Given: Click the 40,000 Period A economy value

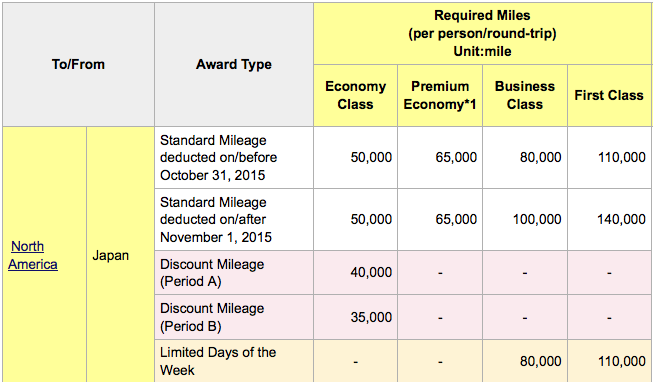Looking at the screenshot, I should pos(371,272).
